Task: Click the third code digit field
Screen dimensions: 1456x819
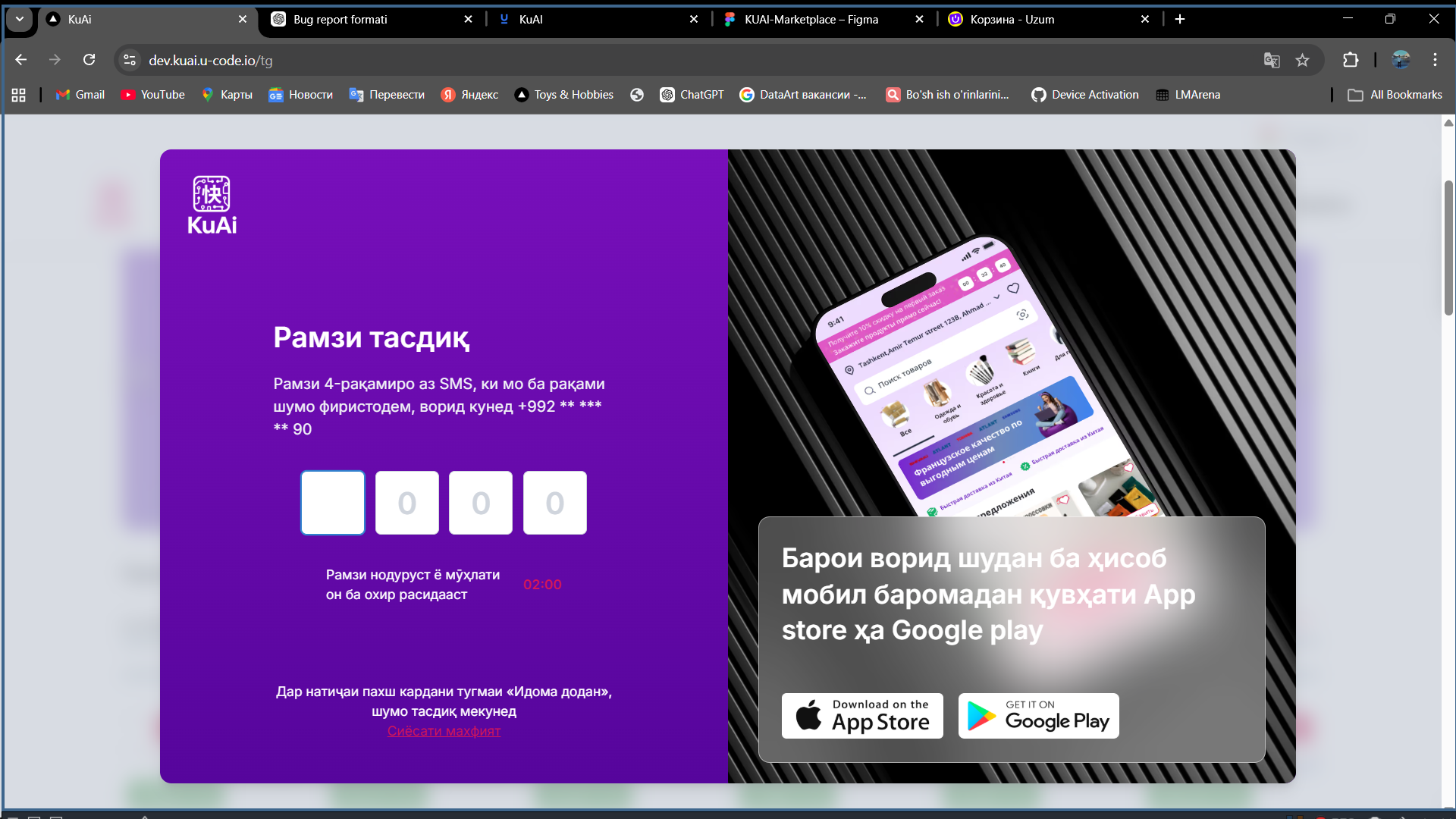Action: (481, 503)
